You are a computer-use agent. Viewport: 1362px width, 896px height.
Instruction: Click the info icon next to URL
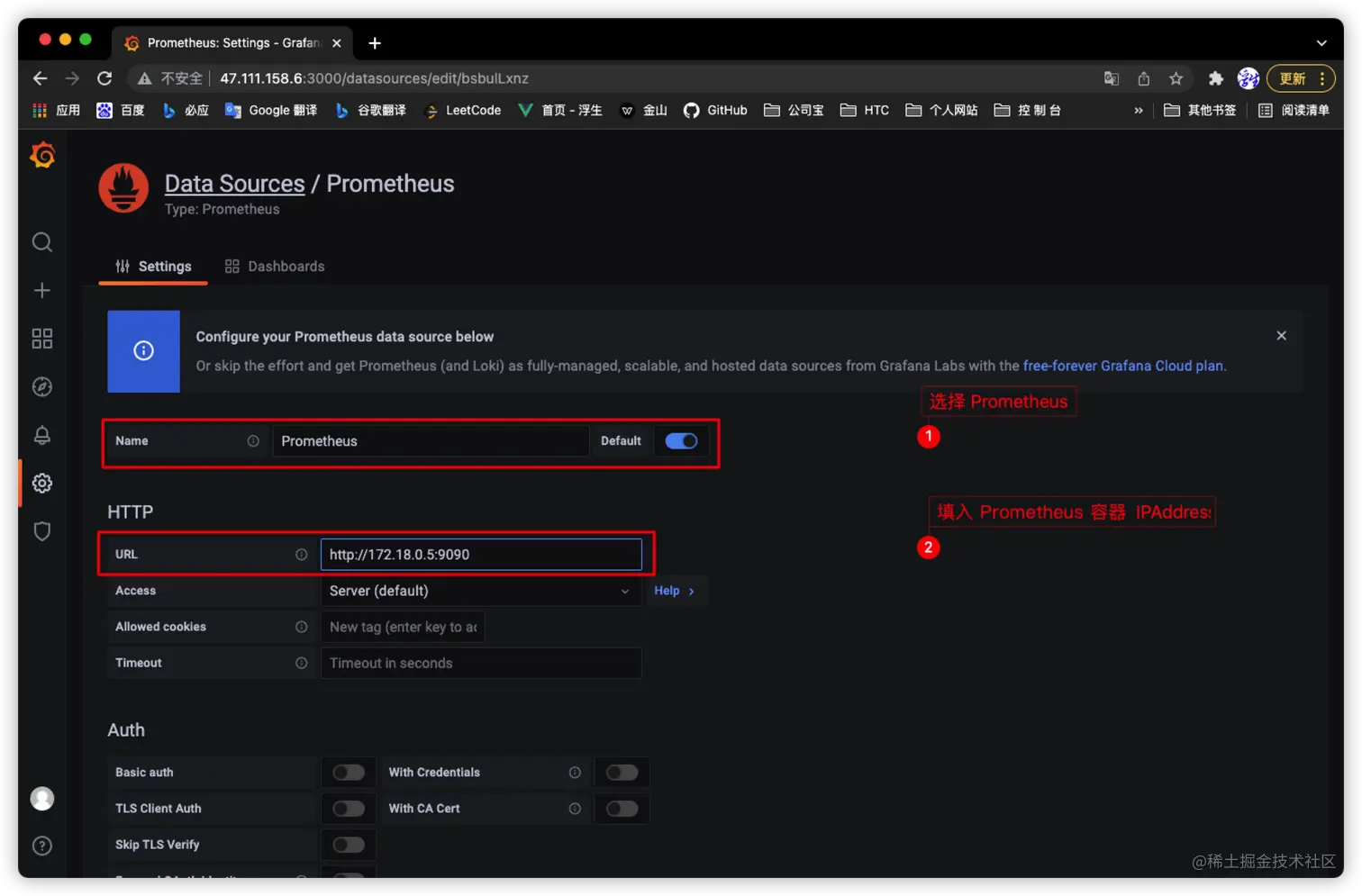point(302,555)
